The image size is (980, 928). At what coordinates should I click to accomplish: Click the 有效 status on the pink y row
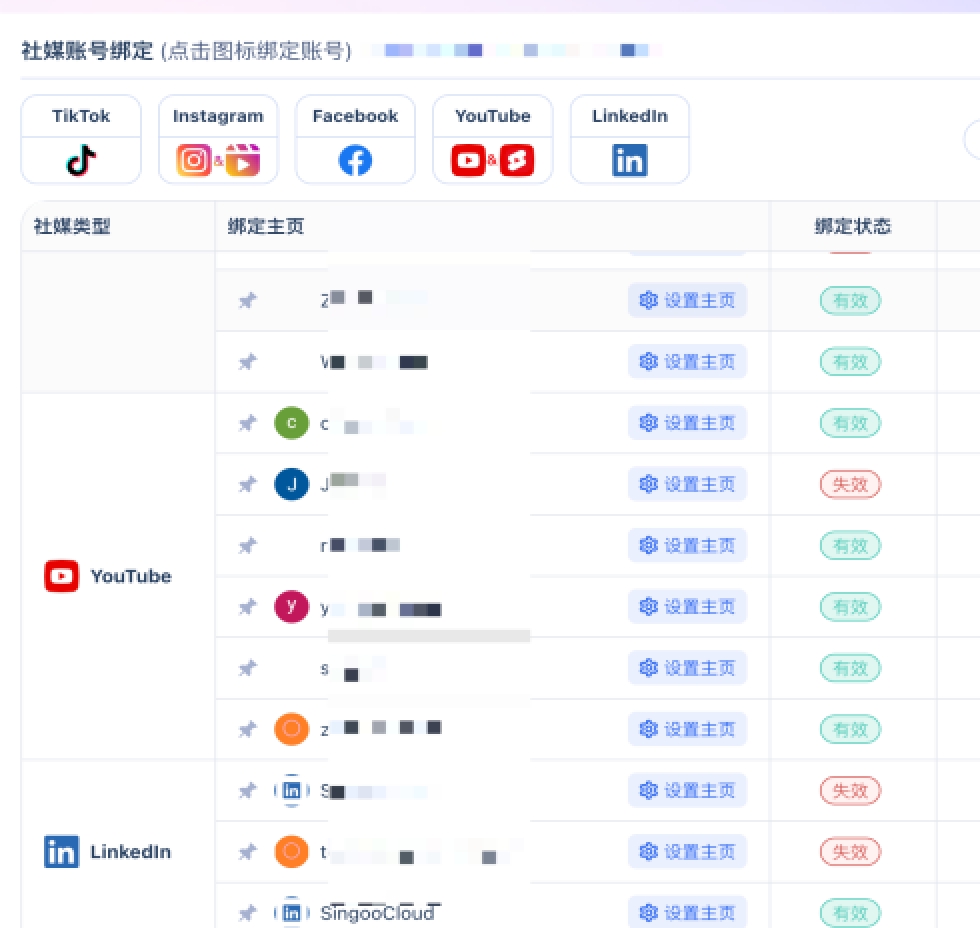(850, 607)
